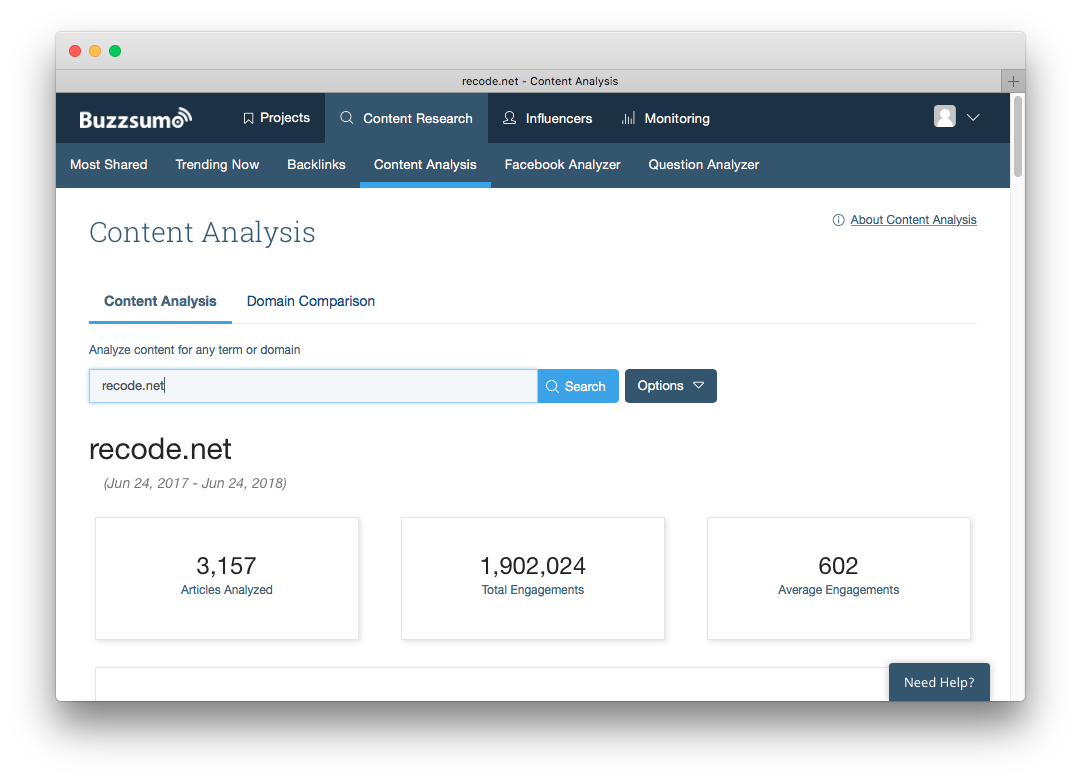Select the Content Analysis sub-tab
This screenshot has width=1081, height=781.
pos(160,301)
